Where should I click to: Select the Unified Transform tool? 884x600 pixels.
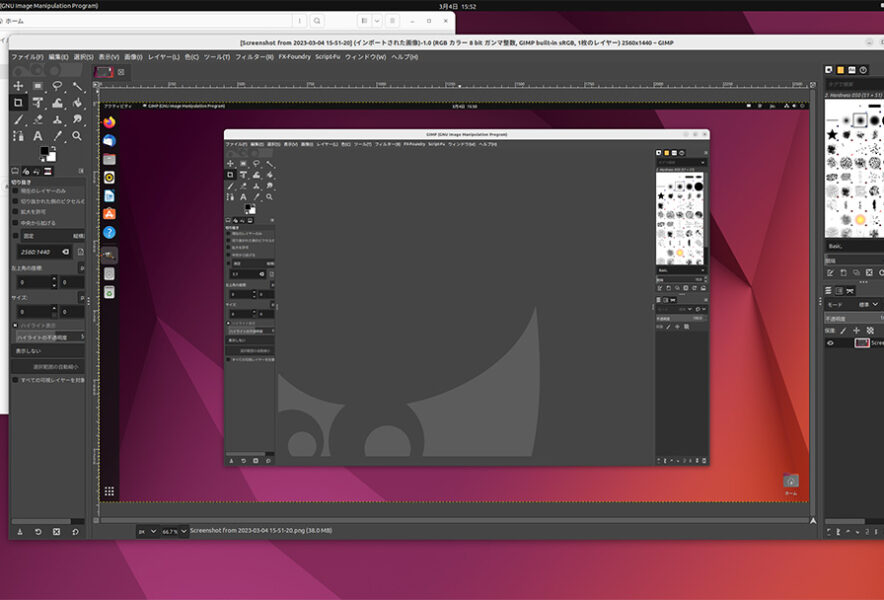38,103
